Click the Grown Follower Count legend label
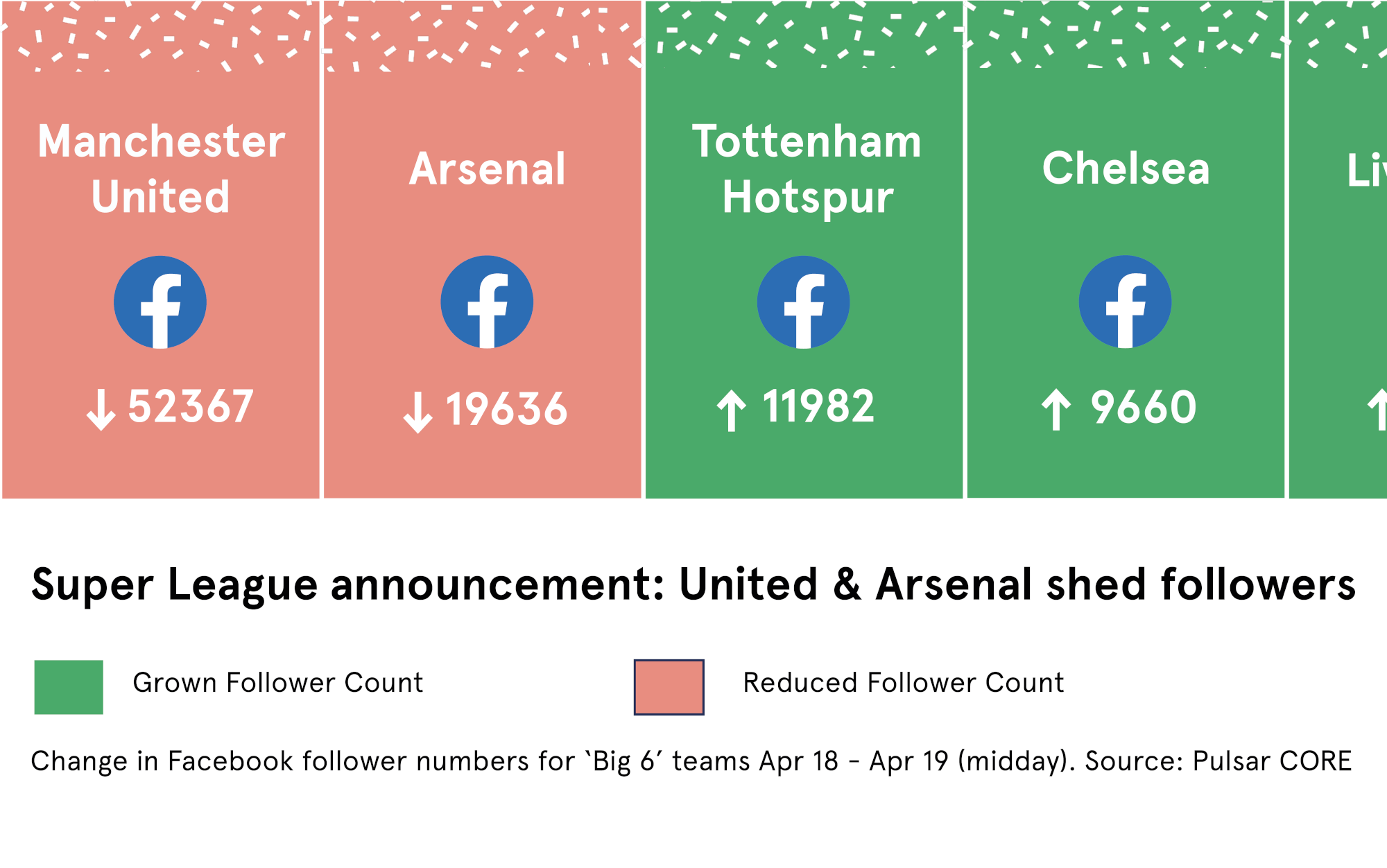Image resolution: width=1387 pixels, height=868 pixels. click(277, 683)
